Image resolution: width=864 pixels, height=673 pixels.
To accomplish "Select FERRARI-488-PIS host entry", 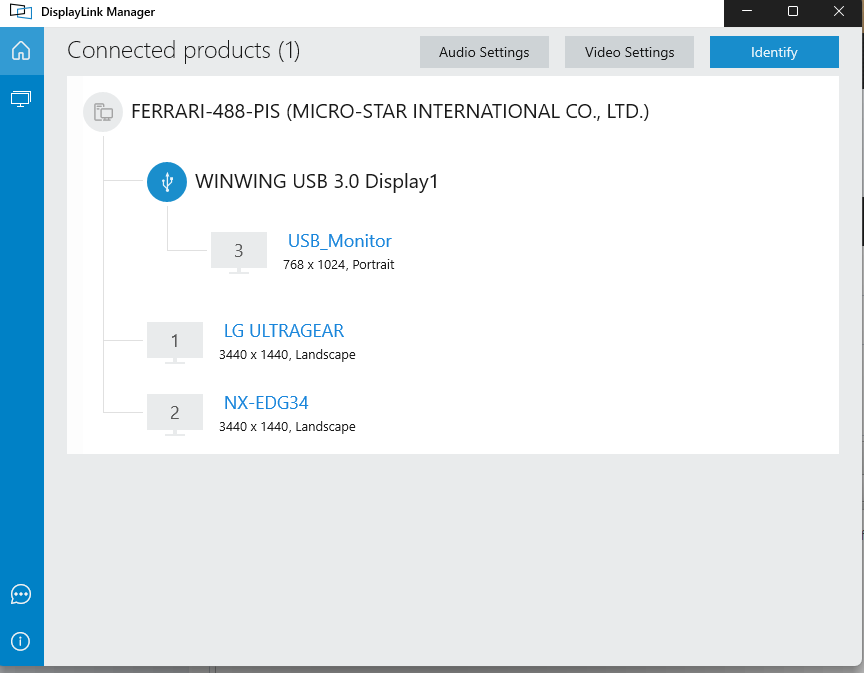I will (390, 111).
